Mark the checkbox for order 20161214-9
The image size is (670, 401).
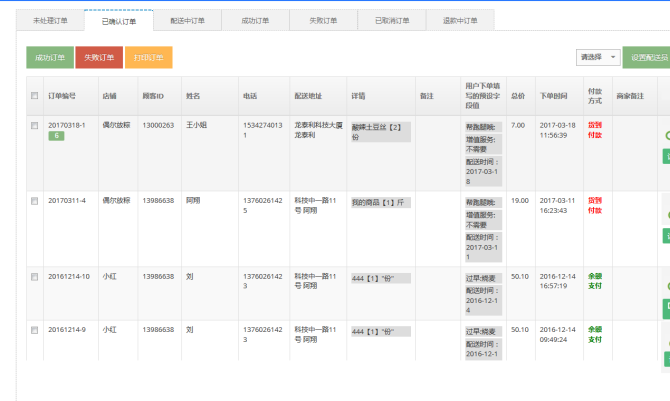click(34, 329)
